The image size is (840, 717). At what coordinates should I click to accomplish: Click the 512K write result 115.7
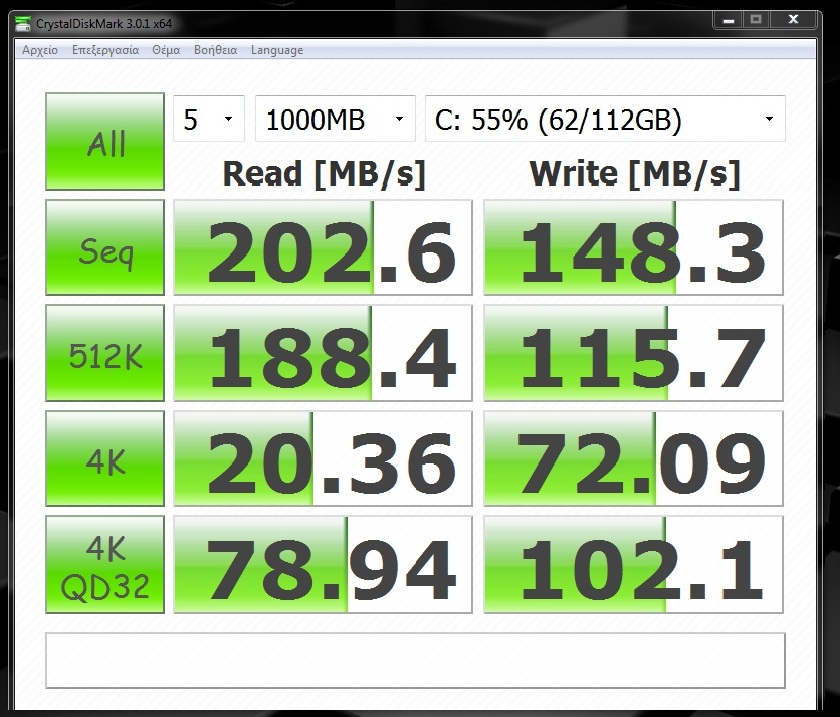point(633,353)
